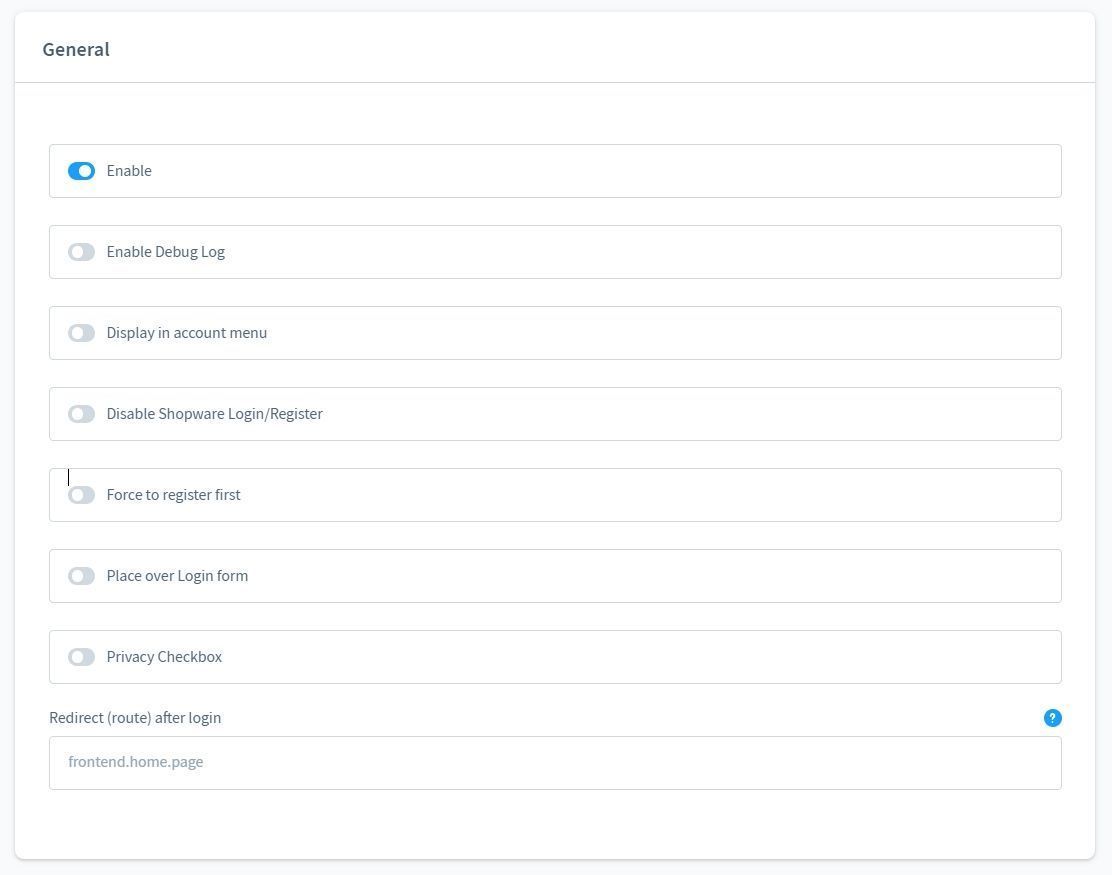
Task: Click the header bar right of General title
Action: pos(600,49)
